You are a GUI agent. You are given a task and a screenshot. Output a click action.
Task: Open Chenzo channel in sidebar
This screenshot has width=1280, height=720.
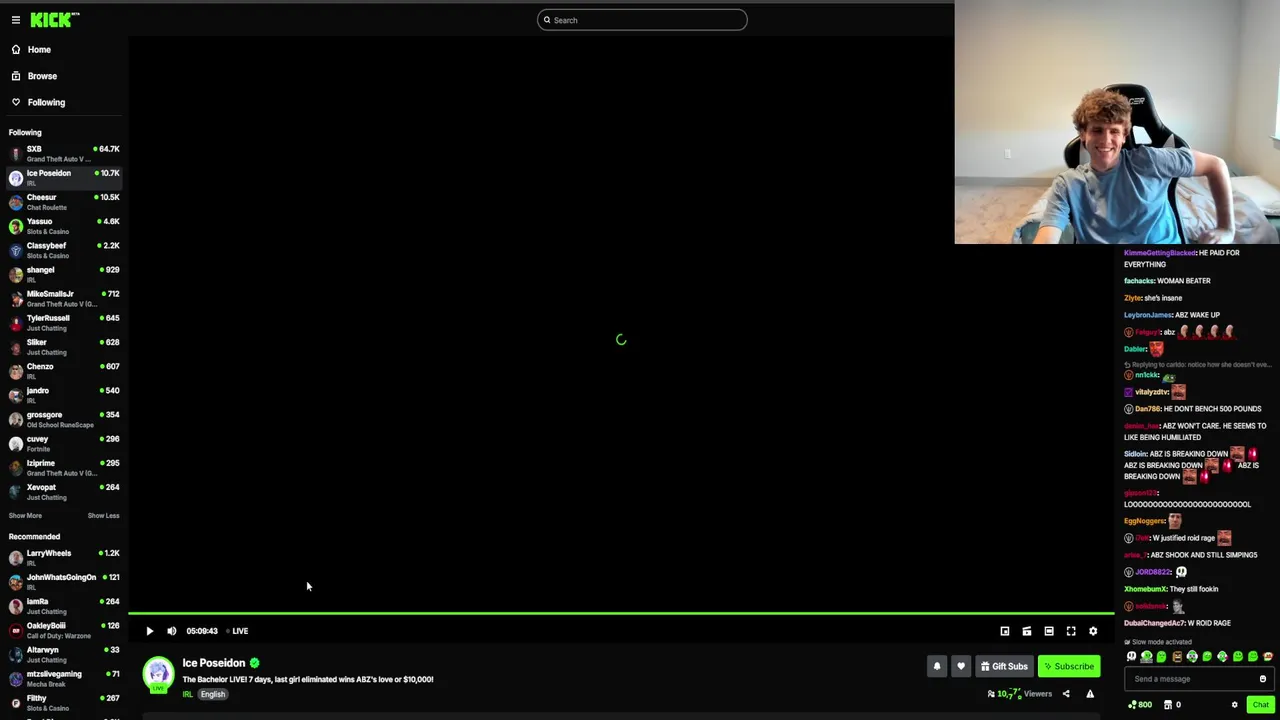pyautogui.click(x=64, y=371)
